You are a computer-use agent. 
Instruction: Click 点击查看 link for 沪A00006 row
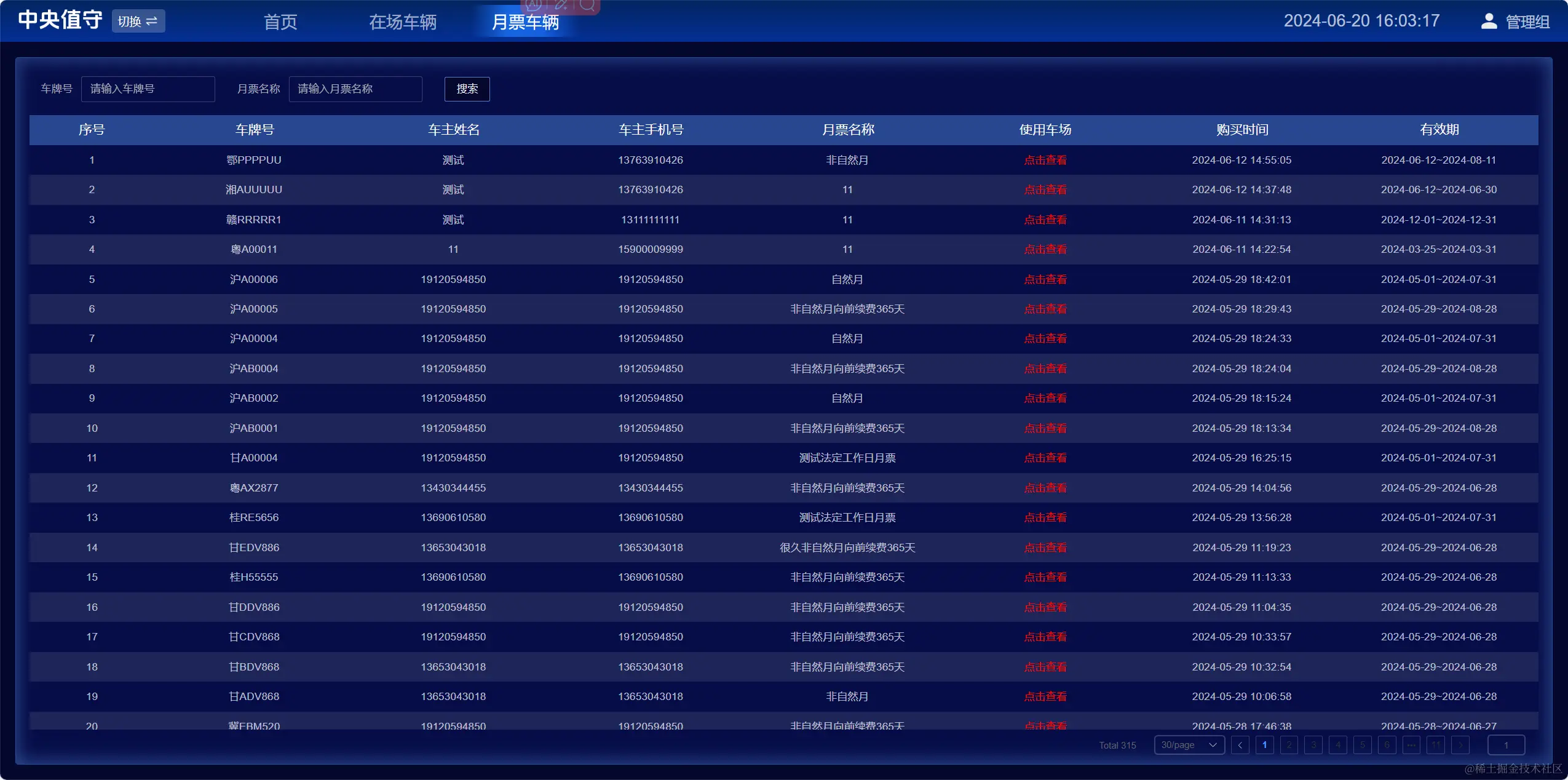tap(1045, 279)
